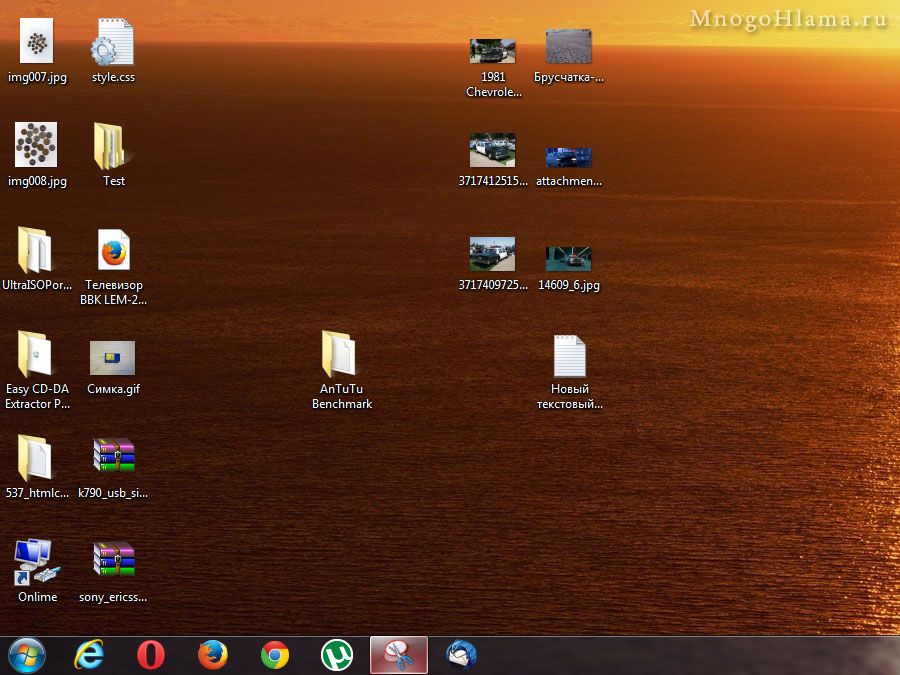Select the 1981 Chevrolet image thumbnail

[x=493, y=51]
